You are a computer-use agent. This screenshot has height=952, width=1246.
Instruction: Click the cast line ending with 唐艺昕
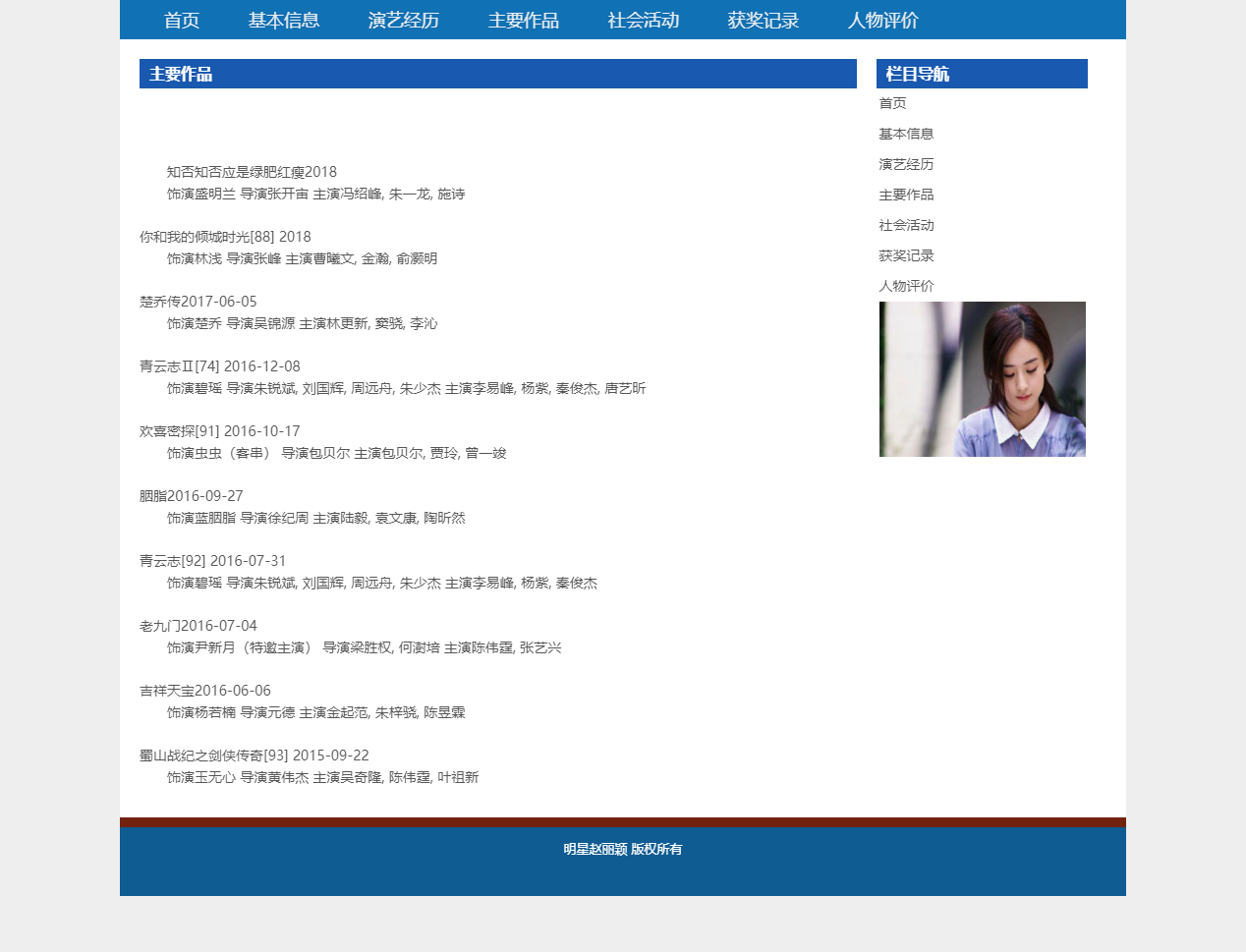[x=406, y=389]
